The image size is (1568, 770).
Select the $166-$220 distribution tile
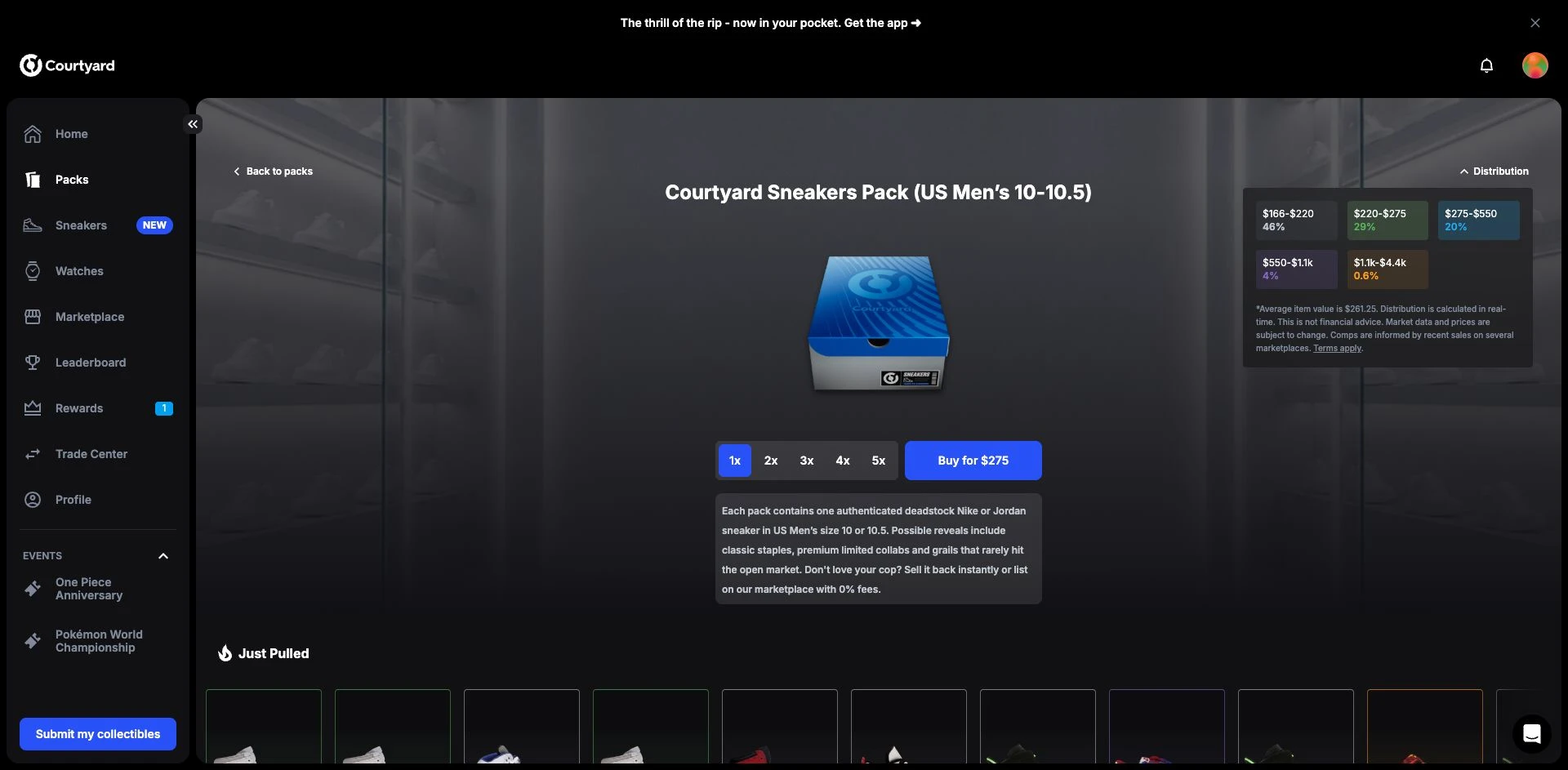click(1297, 220)
